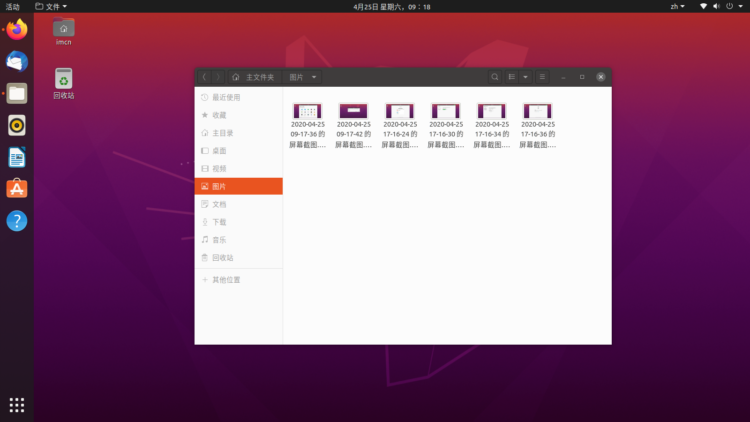Viewport: 750px width, 422px height.
Task: Open 视频 folder in sidebar
Action: point(219,168)
